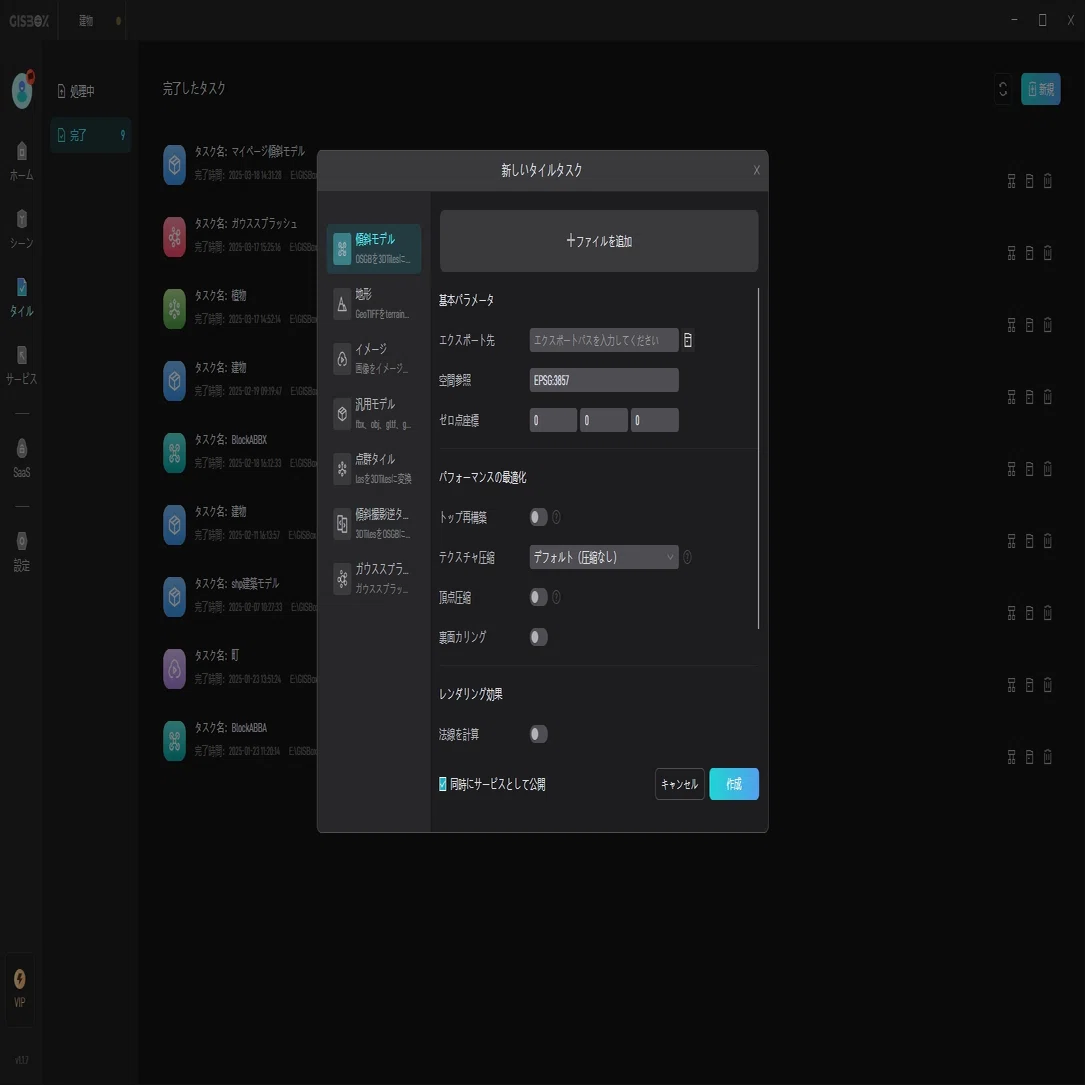
Task: Click the refresh icon next to 新規
Action: (1003, 89)
